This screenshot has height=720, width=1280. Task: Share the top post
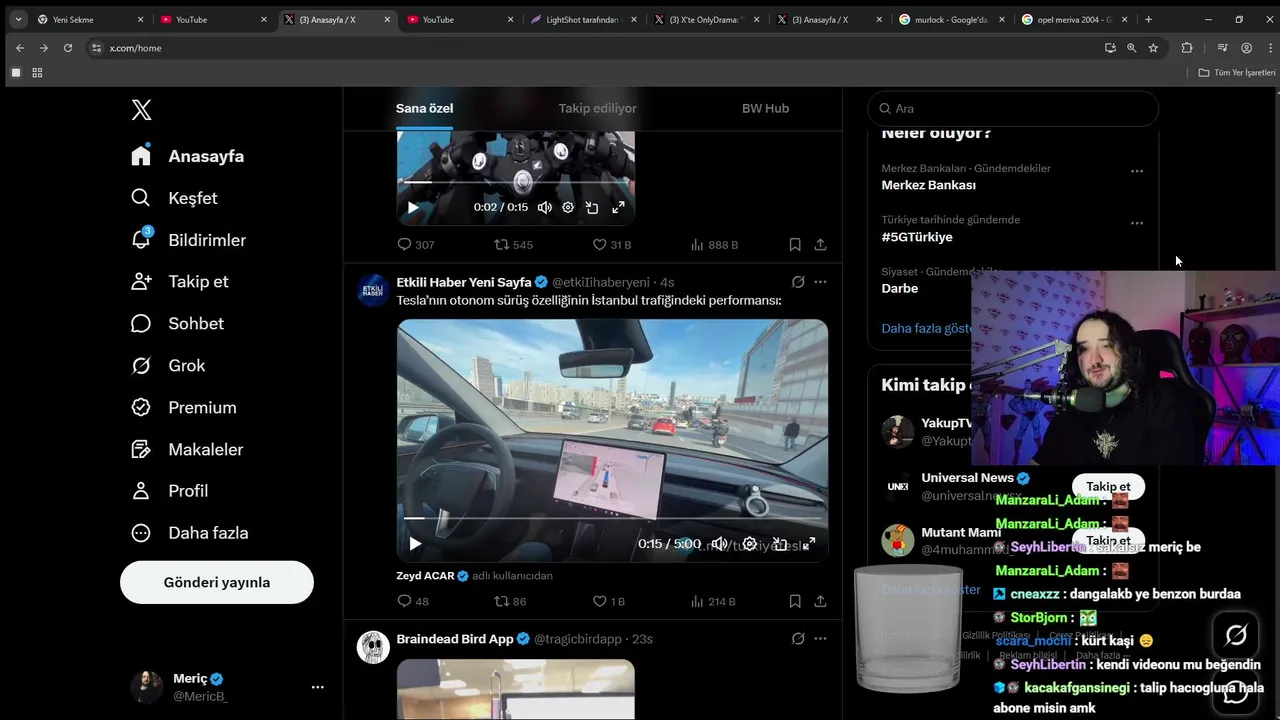coord(820,244)
